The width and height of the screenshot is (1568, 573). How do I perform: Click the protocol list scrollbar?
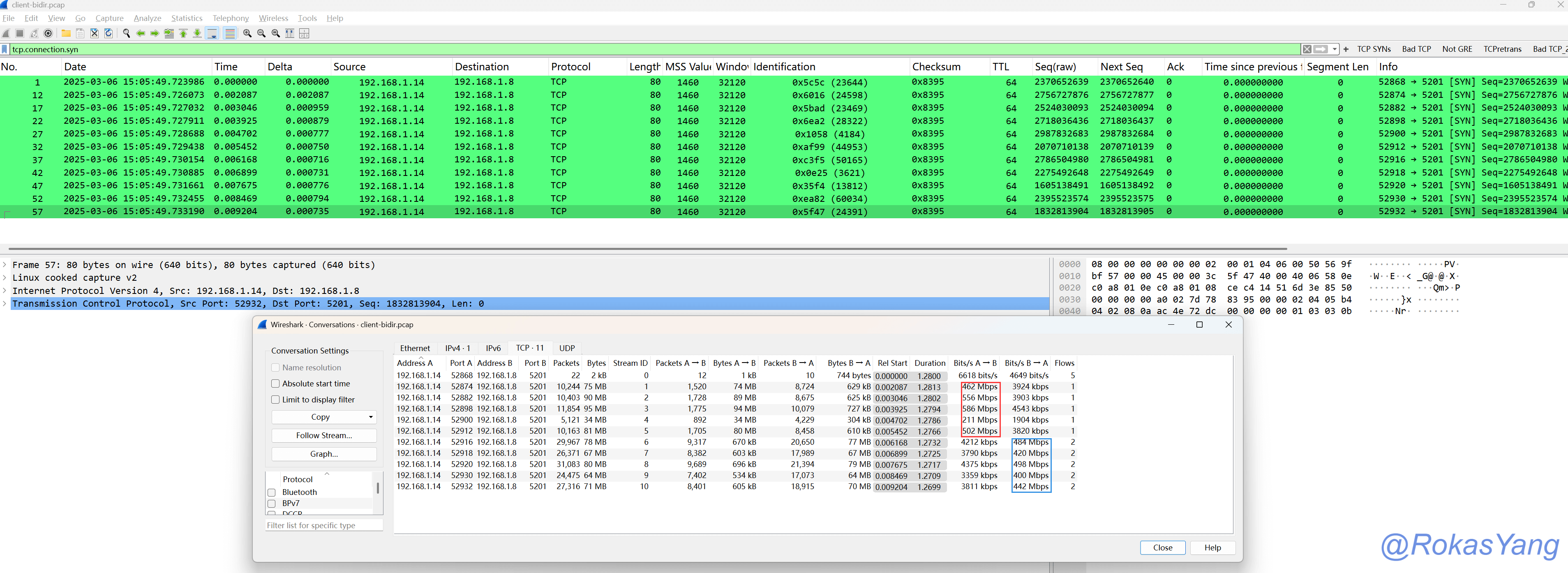(378, 488)
